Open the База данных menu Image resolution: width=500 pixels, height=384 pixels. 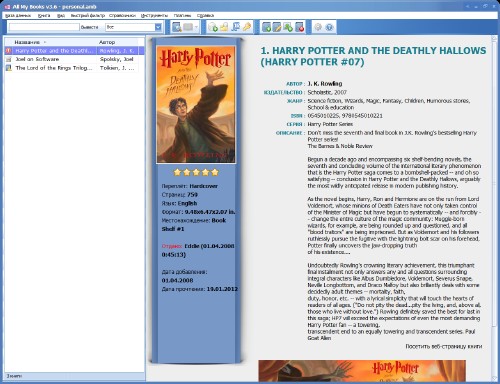tap(18, 15)
